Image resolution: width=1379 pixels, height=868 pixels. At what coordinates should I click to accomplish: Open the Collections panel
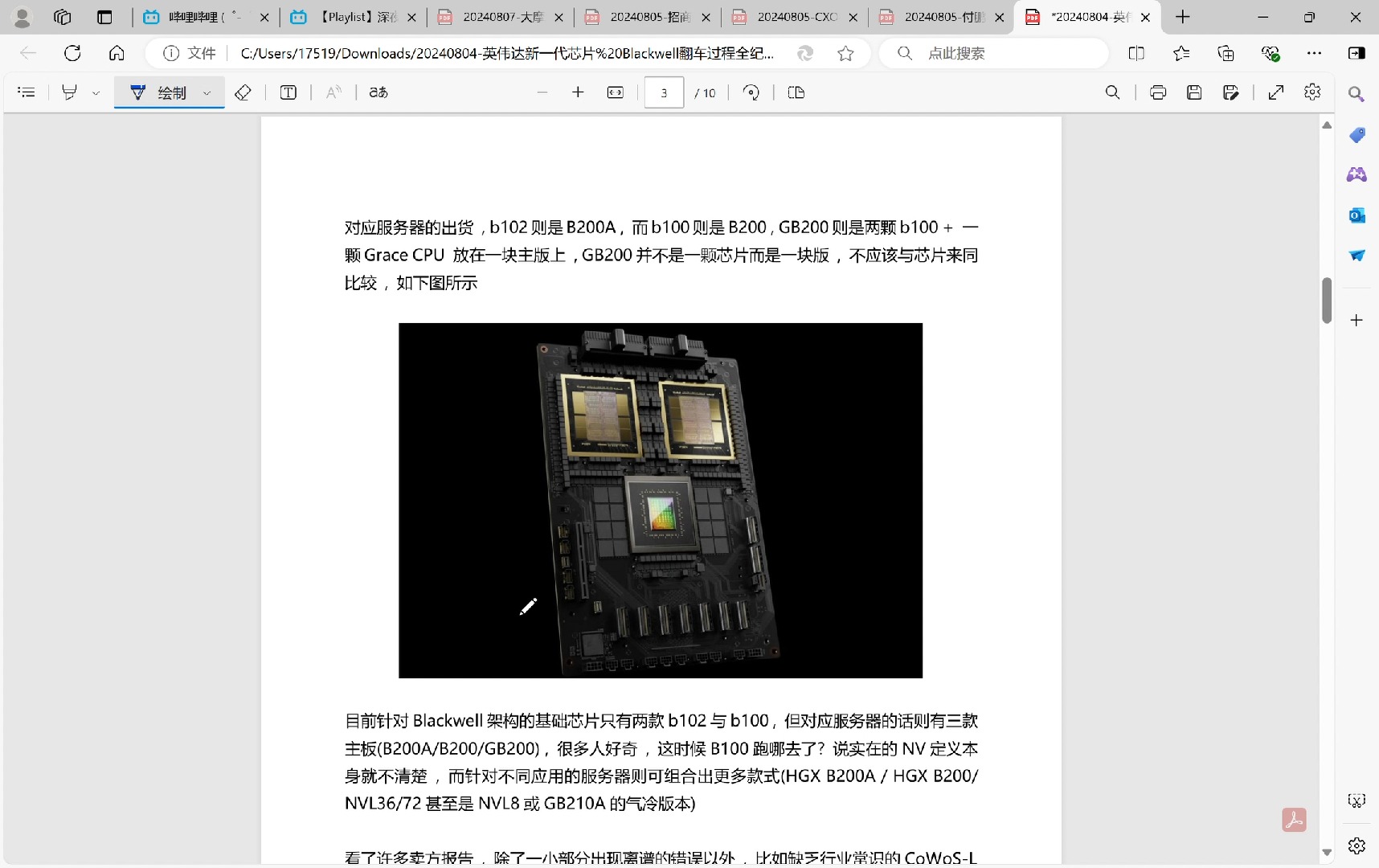coord(1226,53)
